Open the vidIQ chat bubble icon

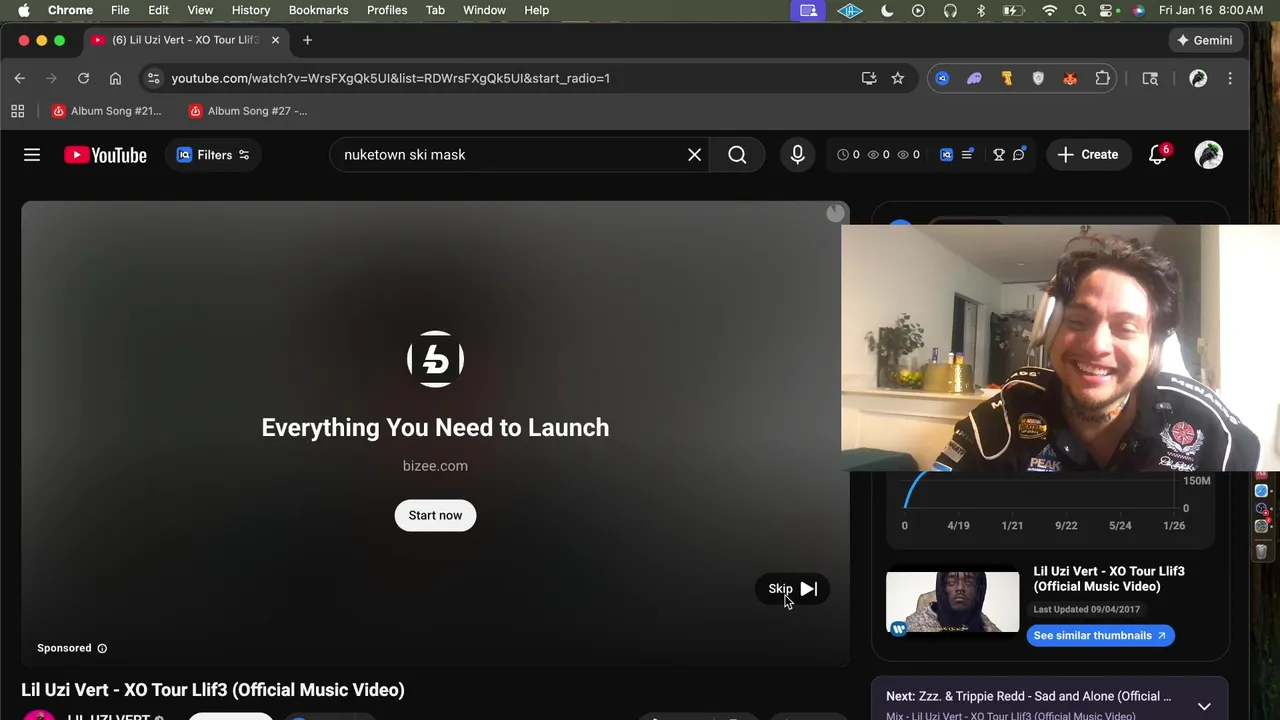[x=1018, y=155]
